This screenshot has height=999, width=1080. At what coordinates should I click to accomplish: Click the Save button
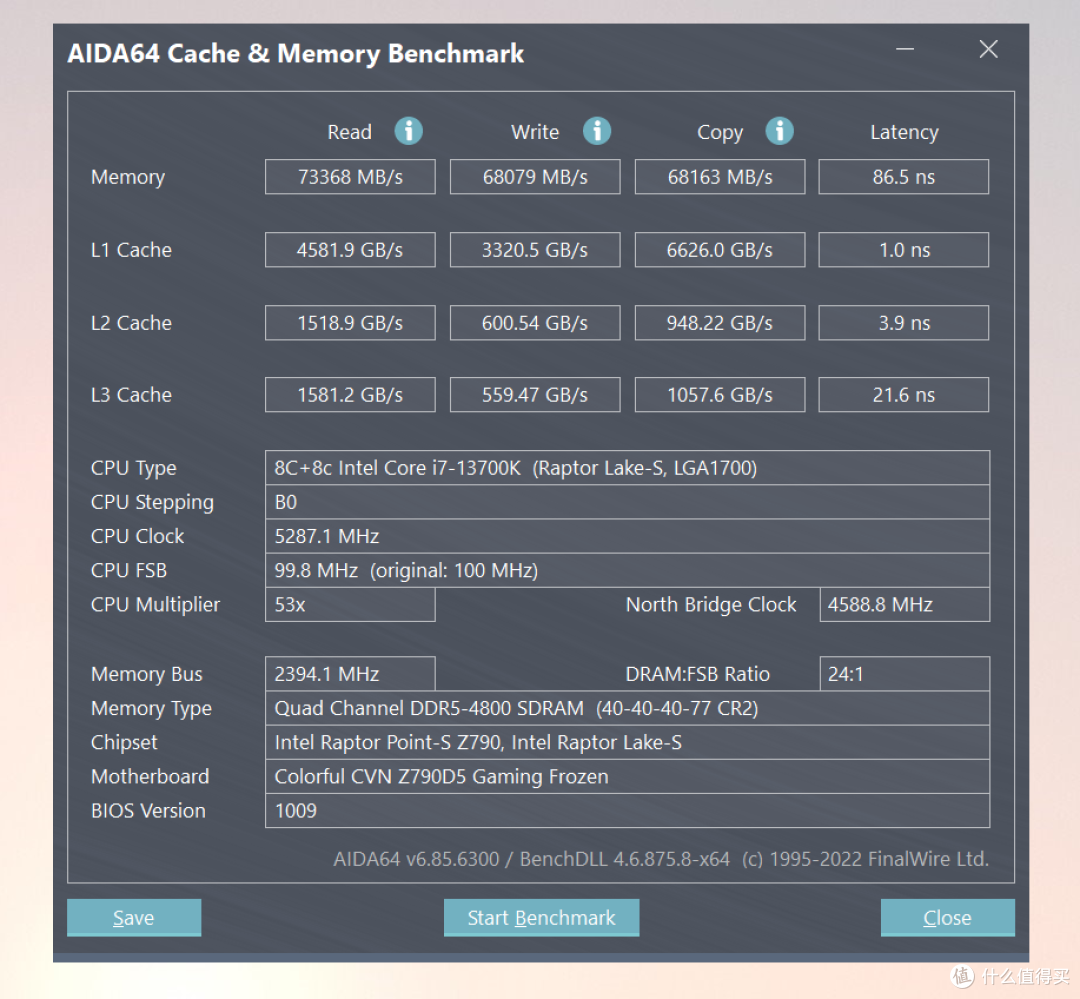pyautogui.click(x=134, y=917)
